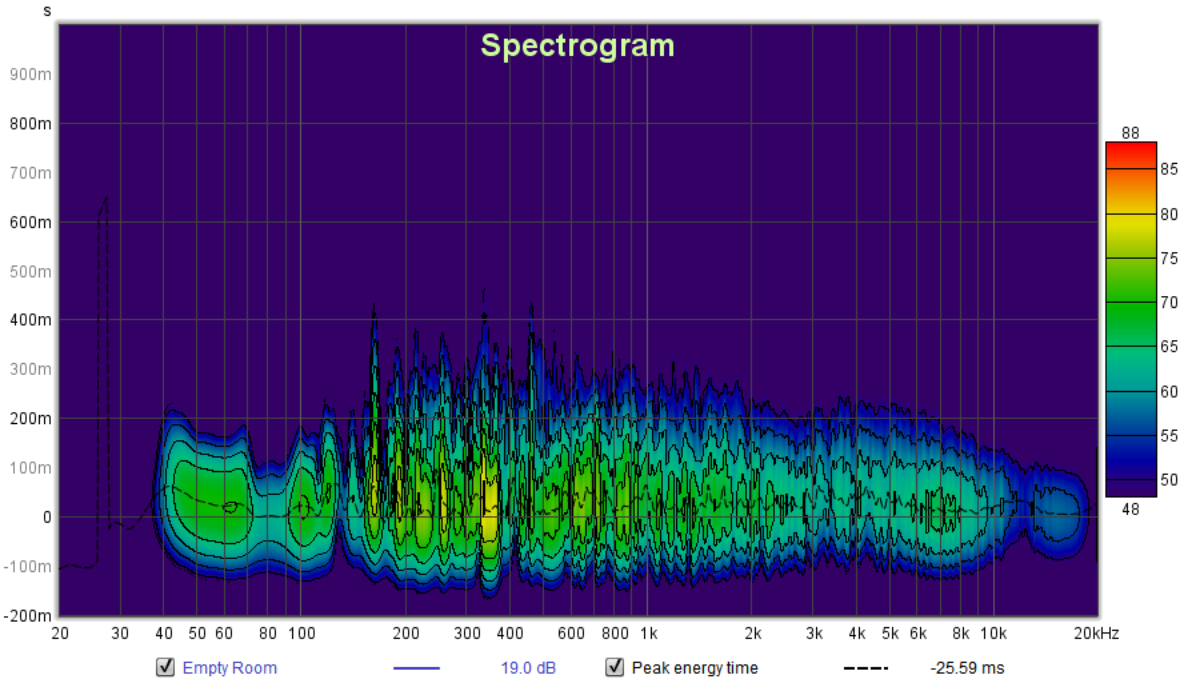
Task: Click the Peak energy time label
Action: 694,668
